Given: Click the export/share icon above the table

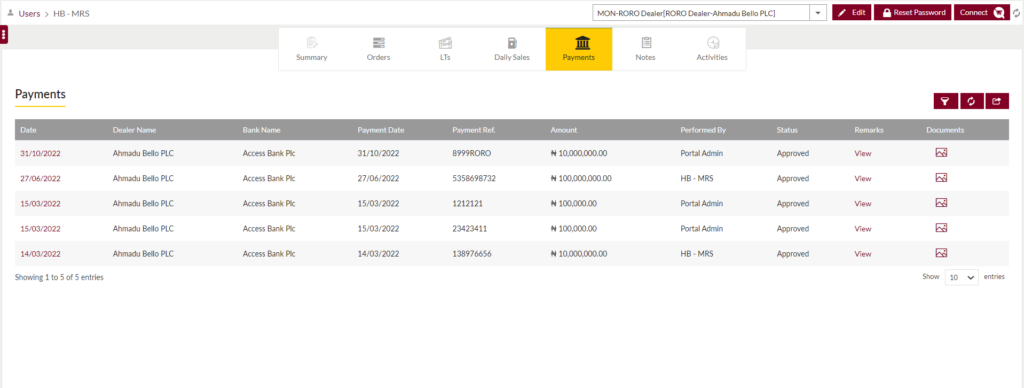Looking at the screenshot, I should tap(997, 101).
